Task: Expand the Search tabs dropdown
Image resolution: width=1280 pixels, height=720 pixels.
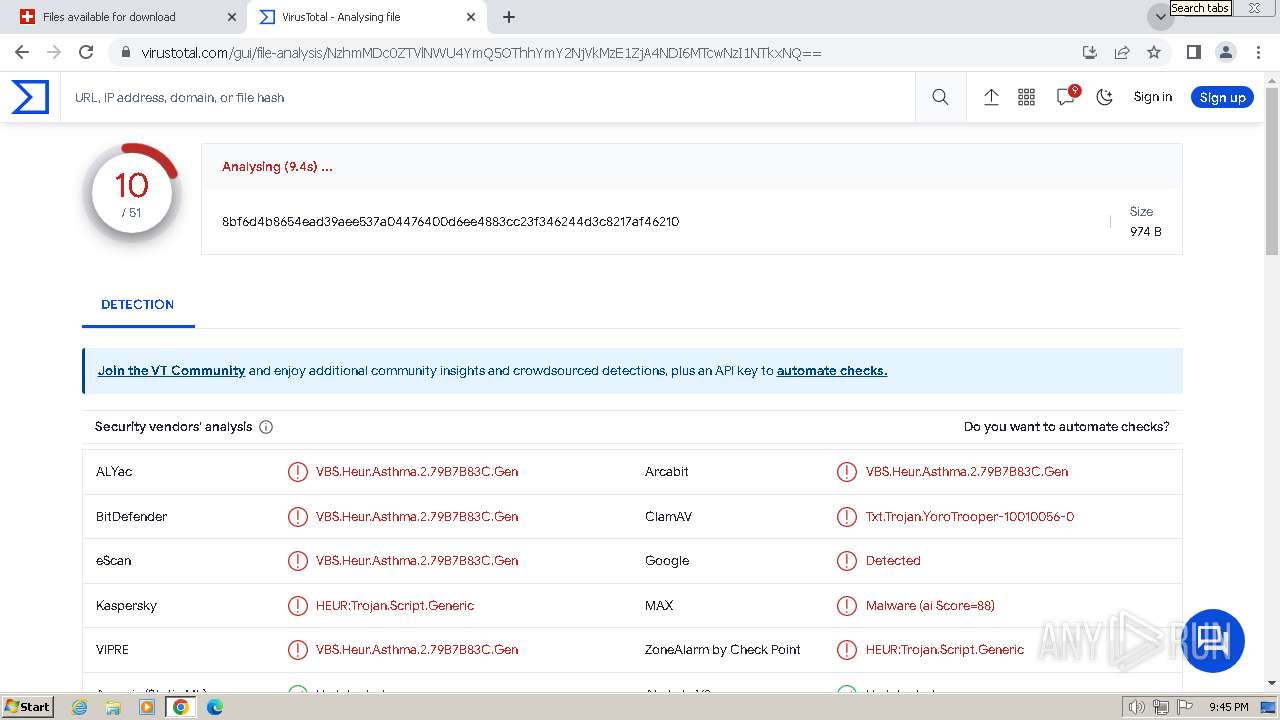Action: click(x=1160, y=17)
